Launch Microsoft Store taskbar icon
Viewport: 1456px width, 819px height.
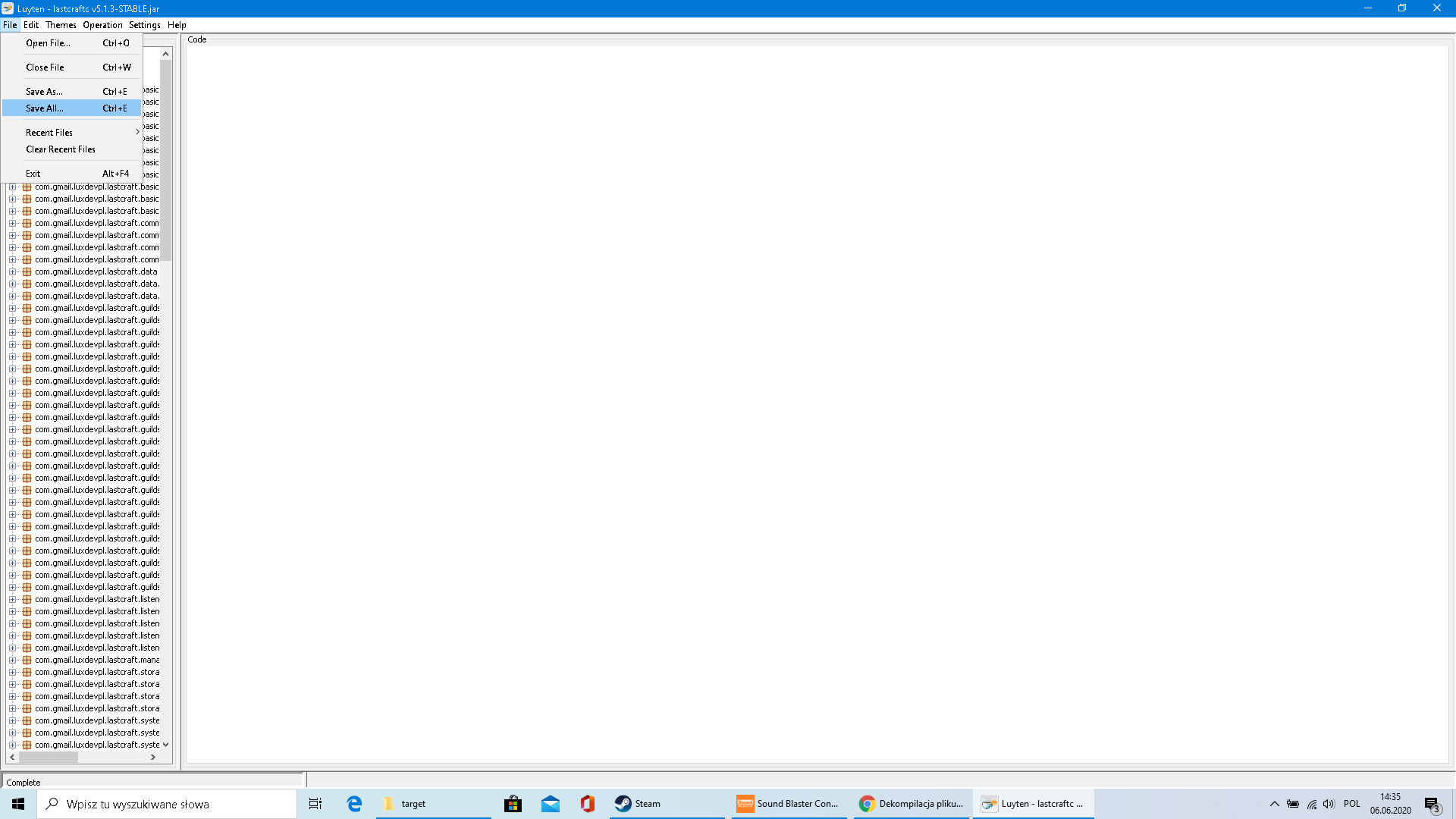coord(513,804)
